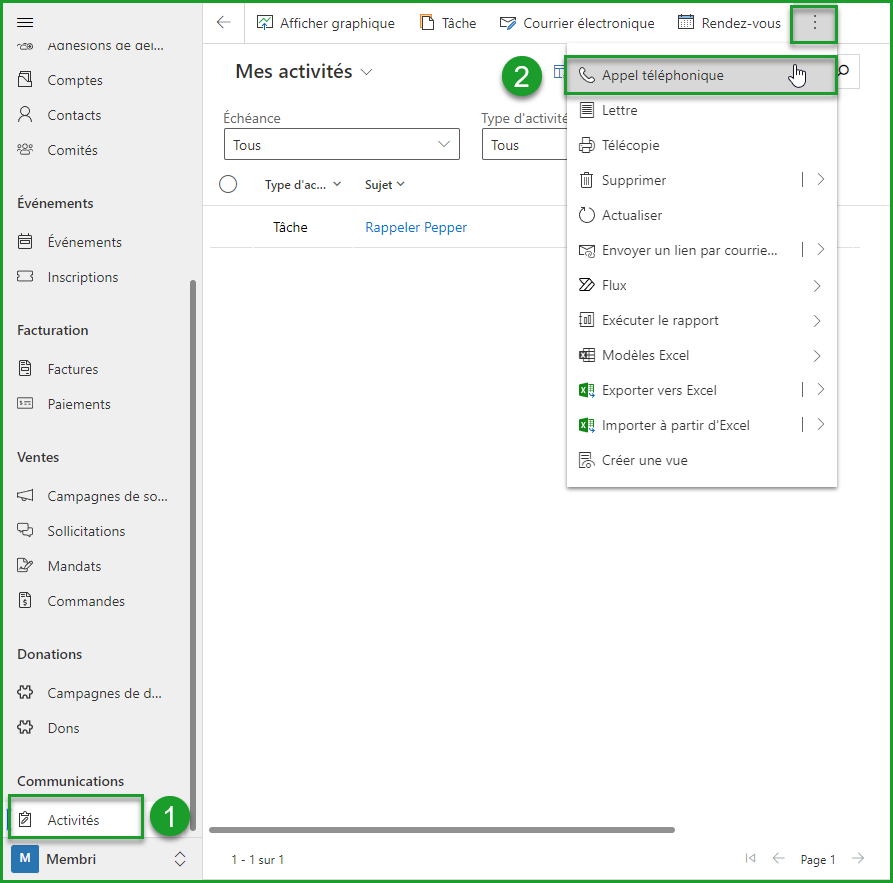
Task: Create a new Tâche from toolbar
Action: tap(447, 23)
